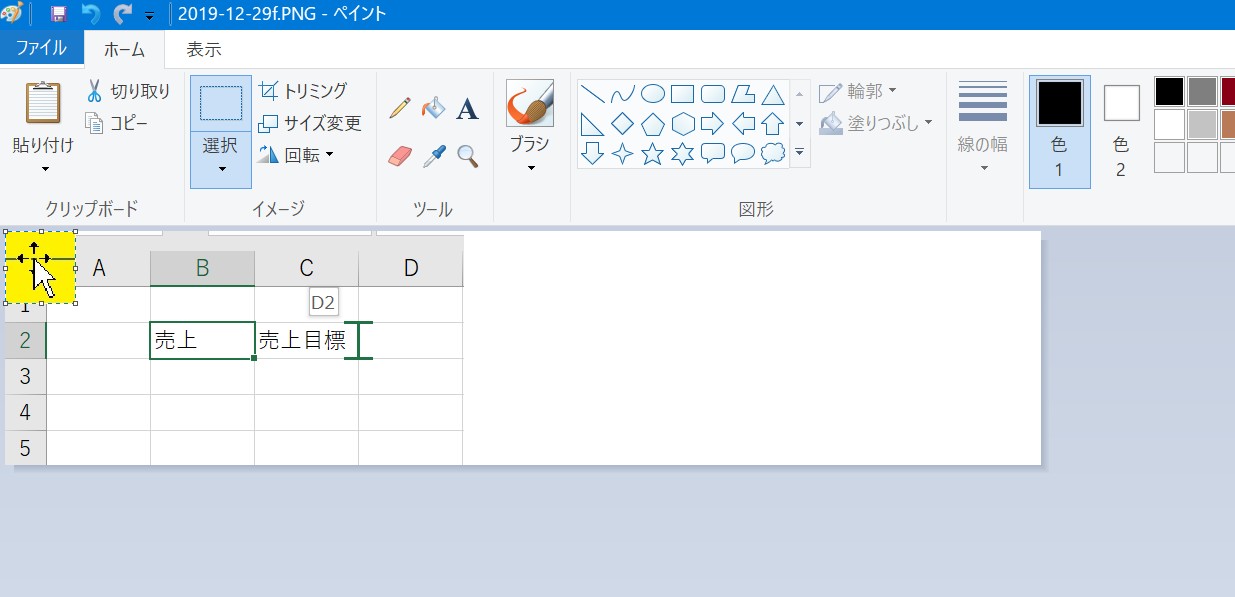Open the 線の幅 line width dropdown

pyautogui.click(x=983, y=127)
